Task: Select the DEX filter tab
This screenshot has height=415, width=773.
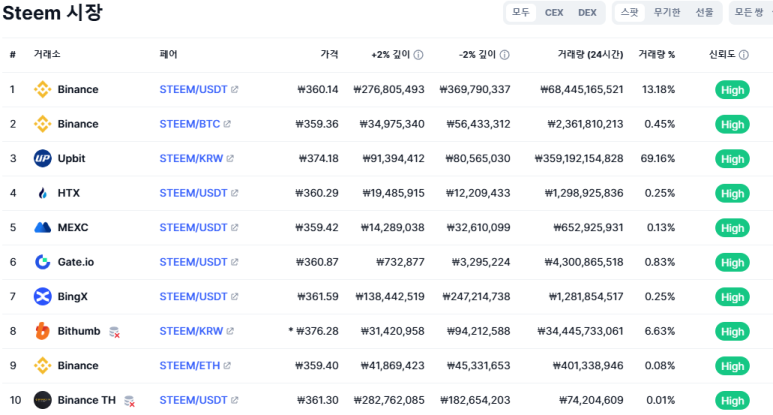Action: pyautogui.click(x=587, y=12)
